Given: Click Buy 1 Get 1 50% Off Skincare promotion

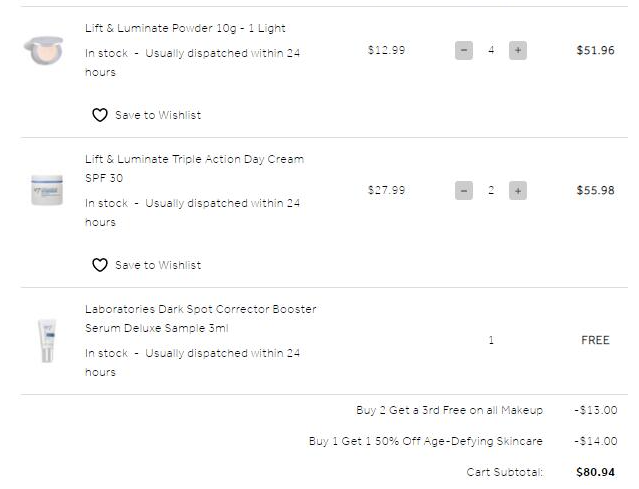Looking at the screenshot, I should 426,441.
